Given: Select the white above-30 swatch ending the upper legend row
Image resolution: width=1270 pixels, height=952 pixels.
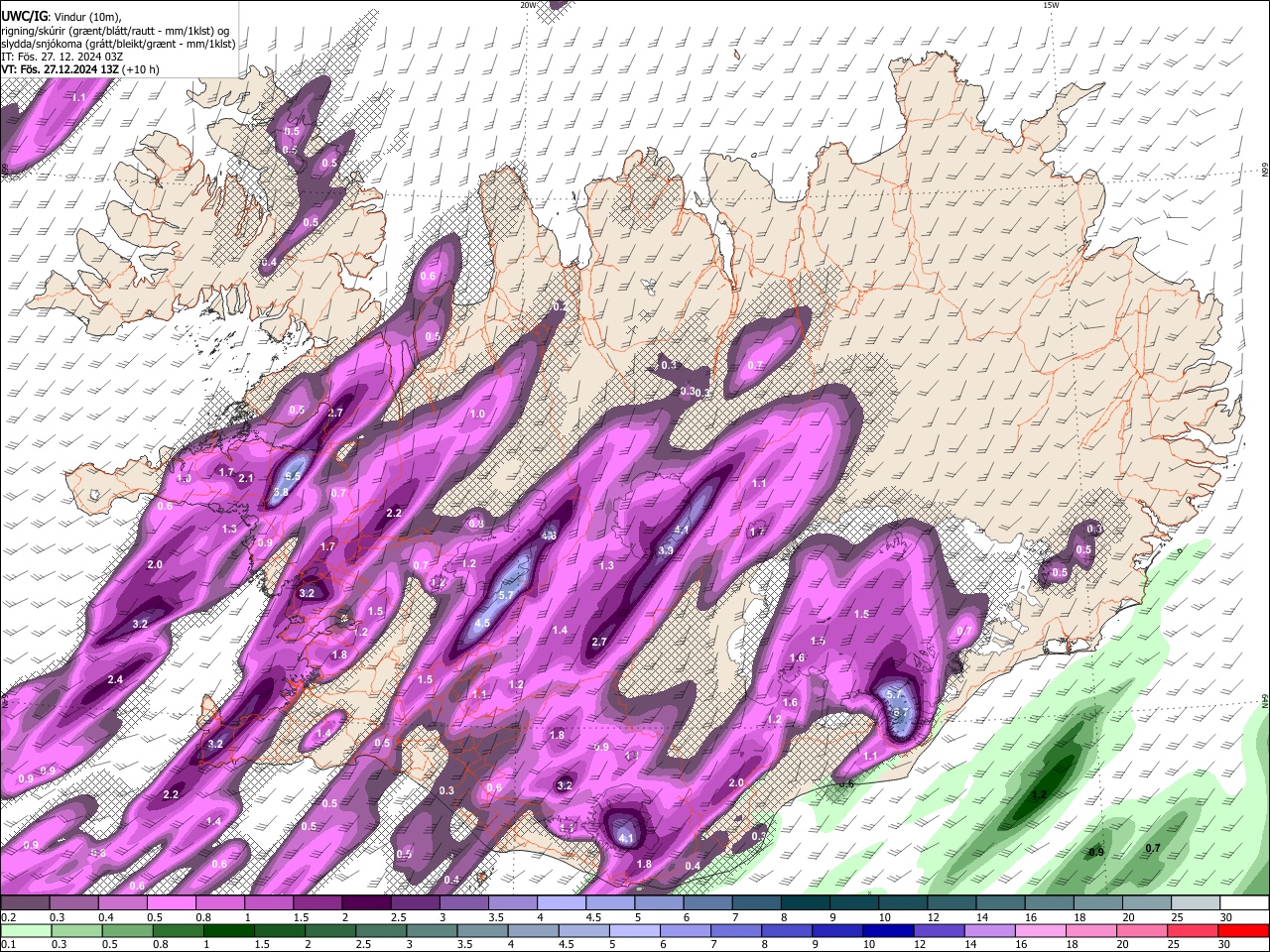Looking at the screenshot, I should [1244, 903].
